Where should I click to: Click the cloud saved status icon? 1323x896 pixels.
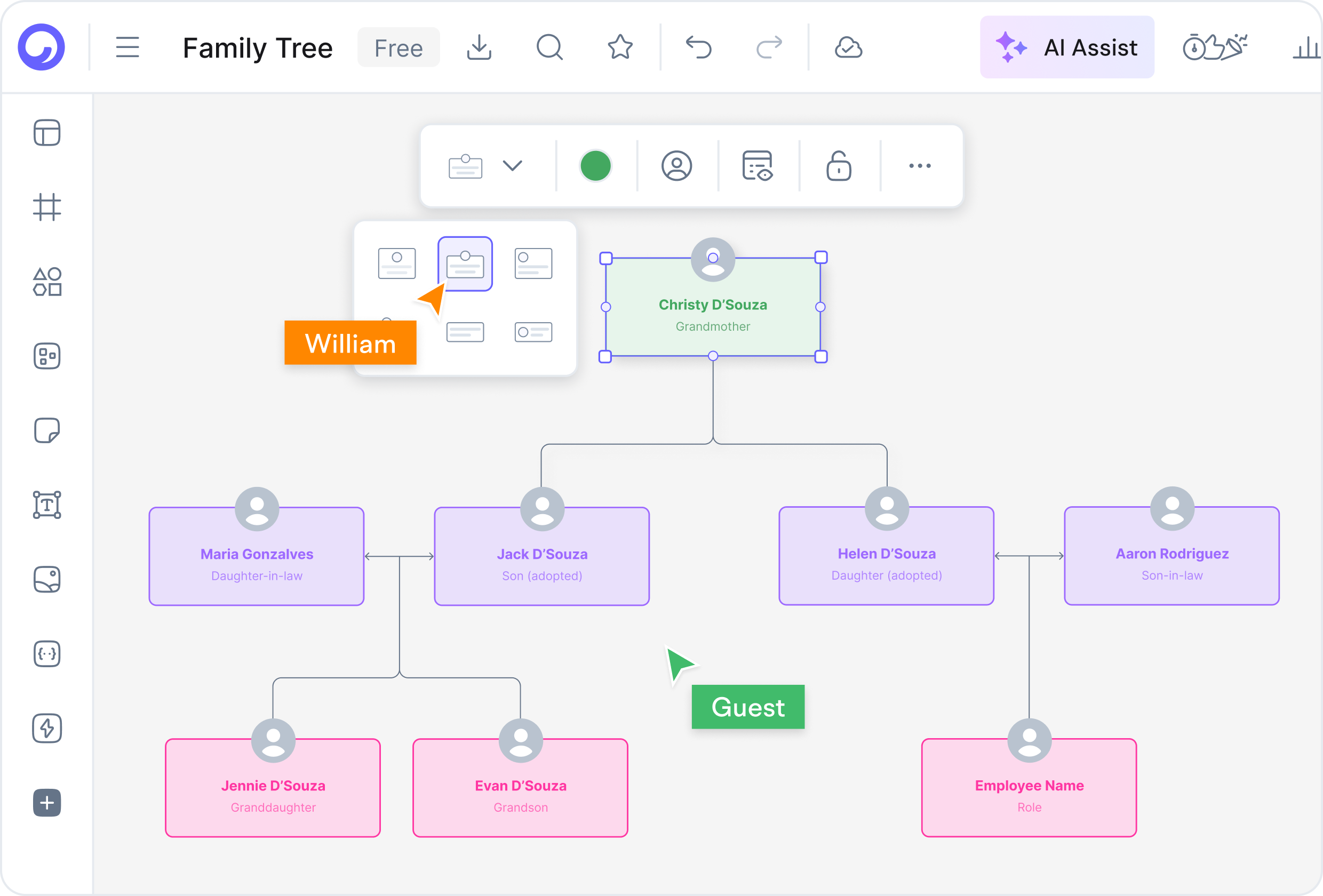848,47
